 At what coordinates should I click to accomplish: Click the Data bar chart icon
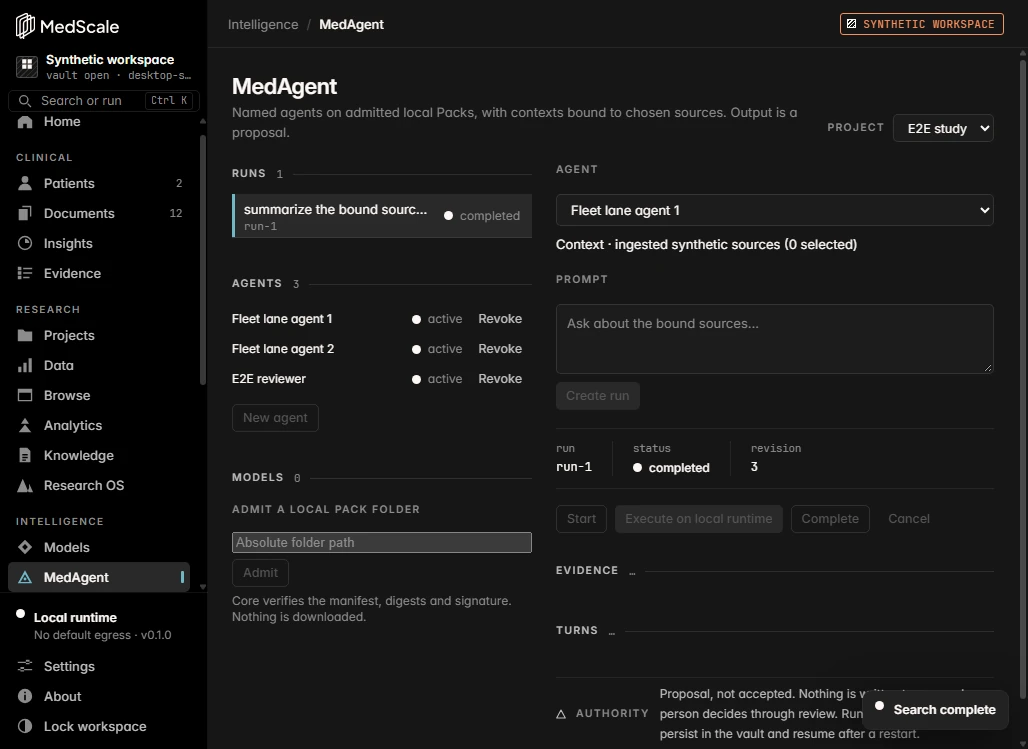point(25,365)
